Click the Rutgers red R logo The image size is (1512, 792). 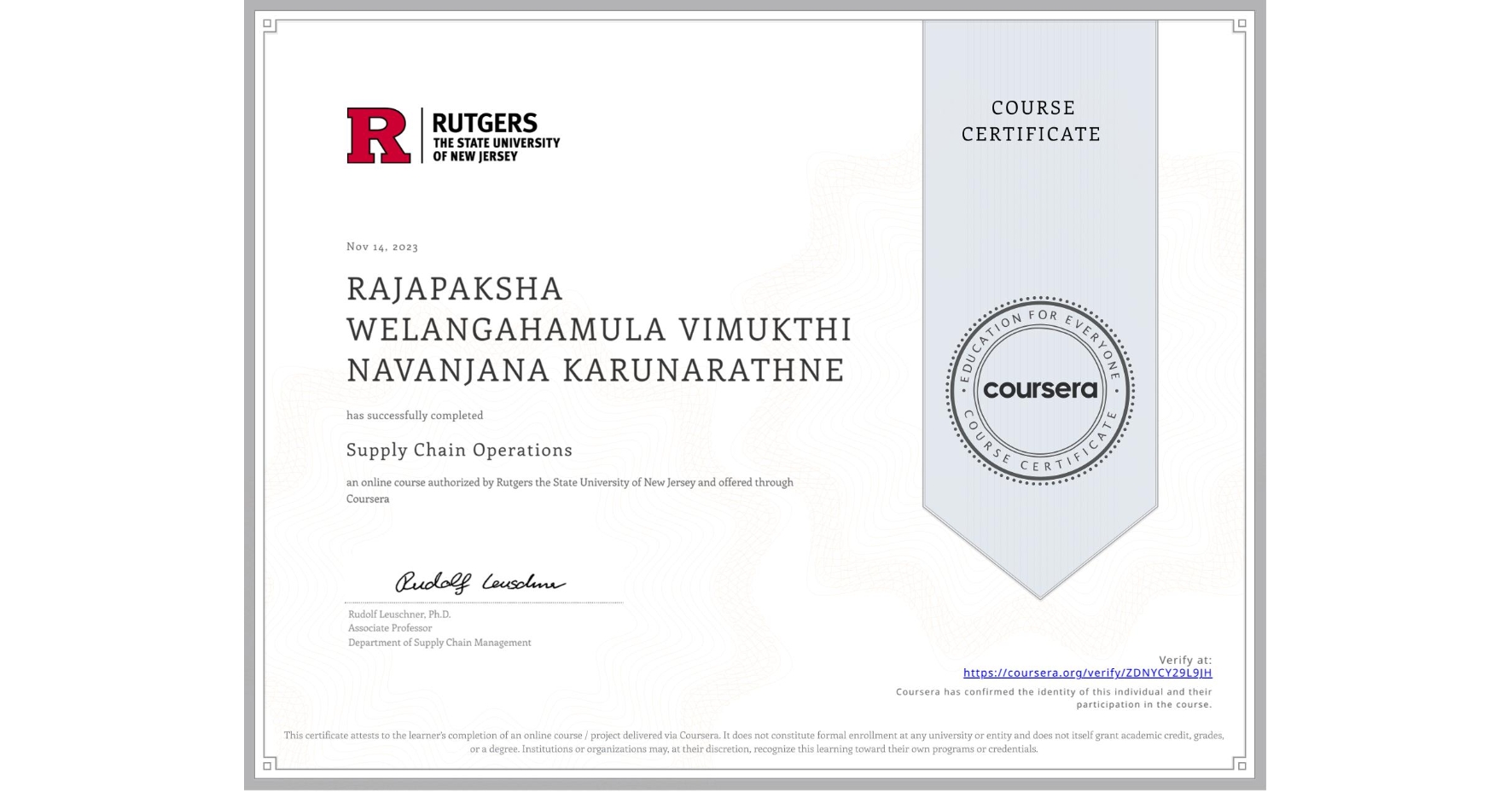379,136
